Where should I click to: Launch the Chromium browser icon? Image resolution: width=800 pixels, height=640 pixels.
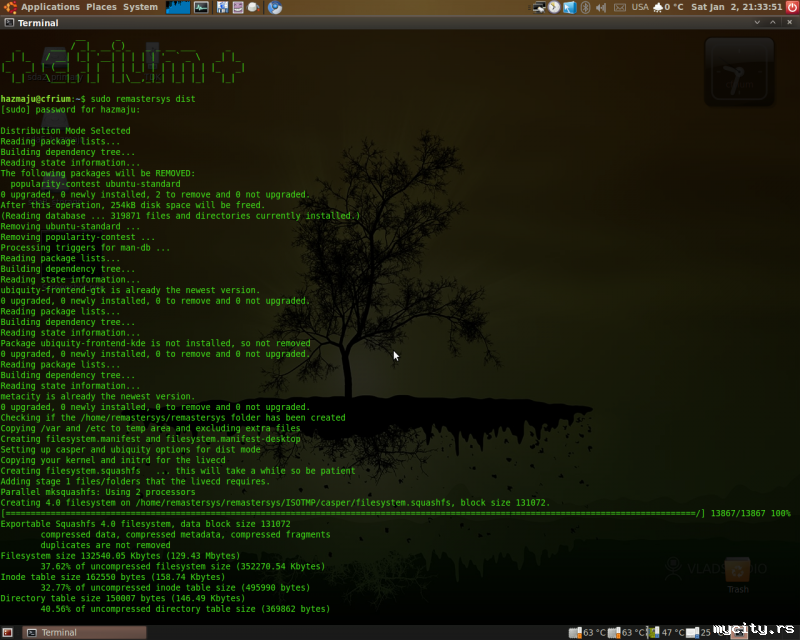pyautogui.click(x=274, y=7)
